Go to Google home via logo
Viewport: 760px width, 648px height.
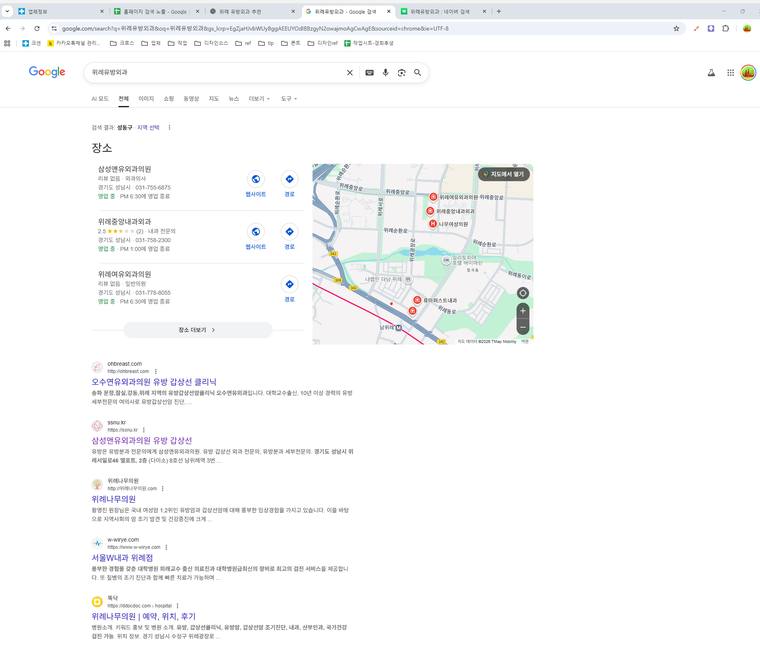click(47, 72)
